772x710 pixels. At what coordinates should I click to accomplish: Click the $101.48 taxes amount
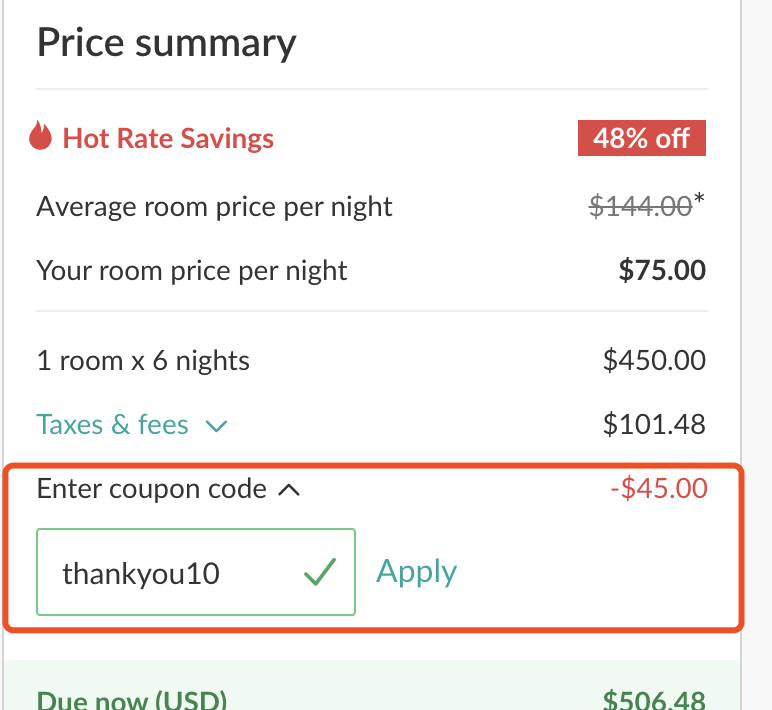coord(654,424)
